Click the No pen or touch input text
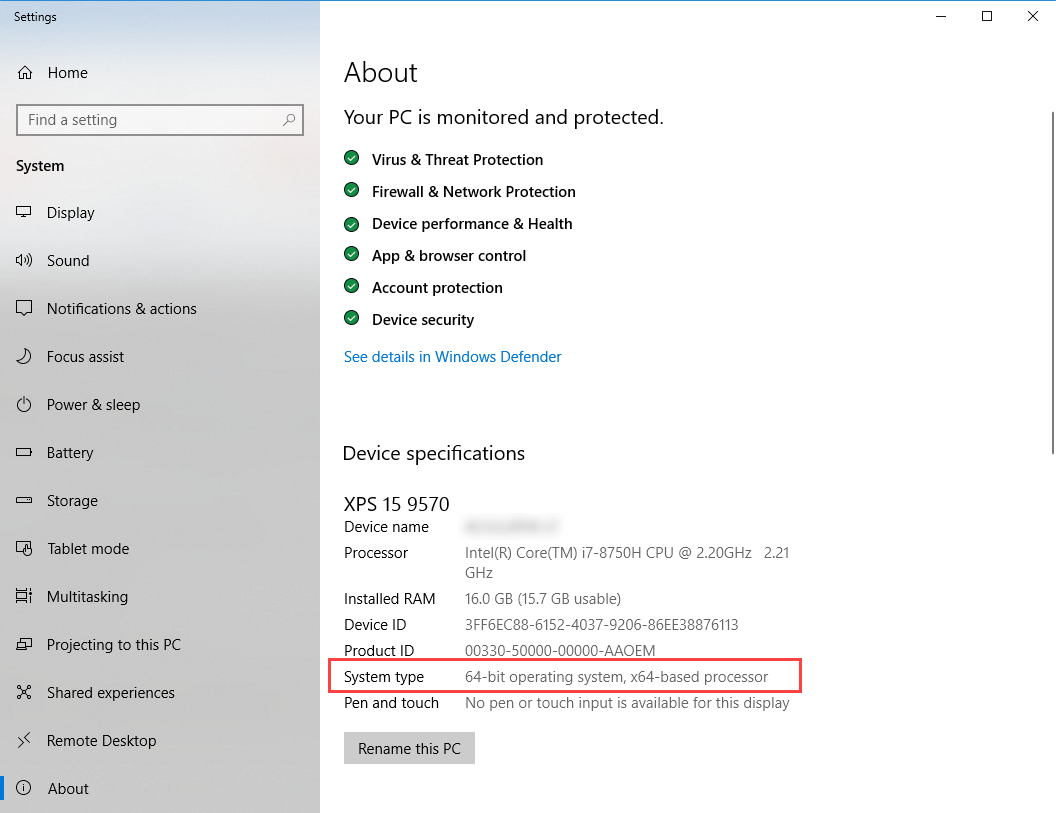Viewport: 1056px width, 813px height. 627,703
